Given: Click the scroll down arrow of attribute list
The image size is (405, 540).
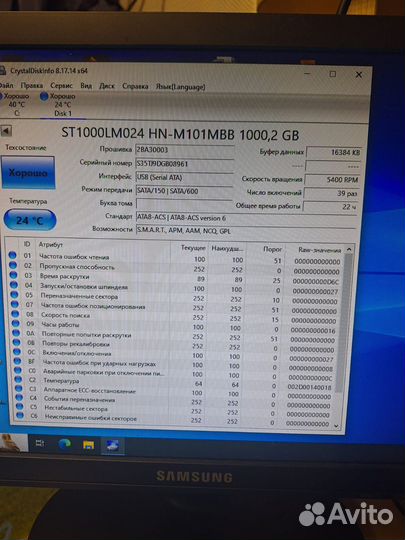Looking at the screenshot, I should coord(336,426).
